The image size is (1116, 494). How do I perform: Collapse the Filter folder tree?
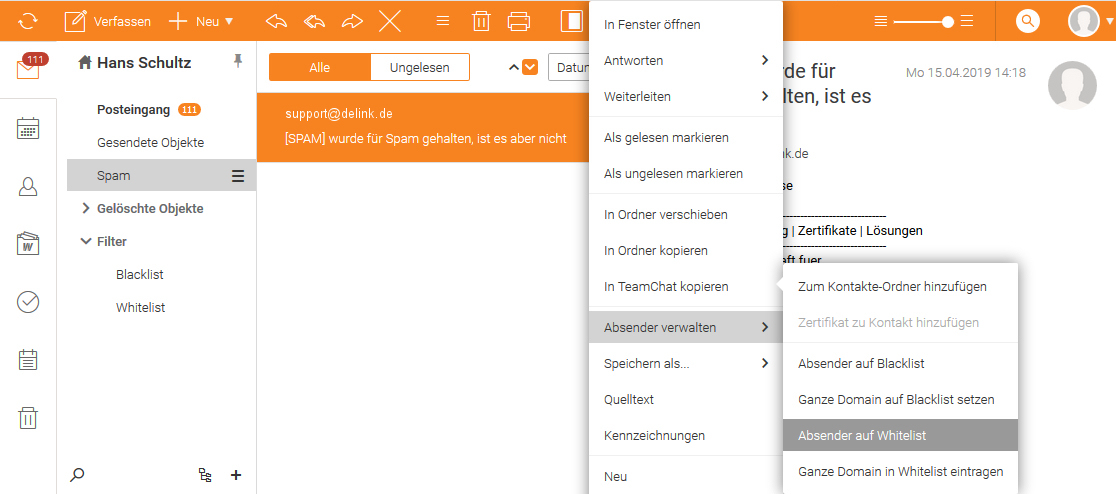click(85, 241)
